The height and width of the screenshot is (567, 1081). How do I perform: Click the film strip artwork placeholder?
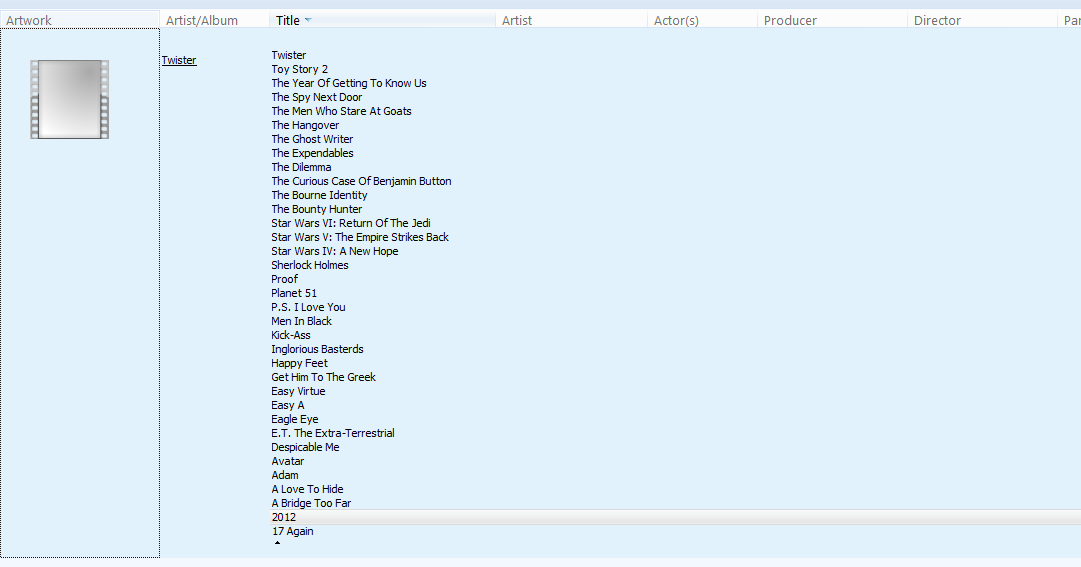tap(69, 99)
